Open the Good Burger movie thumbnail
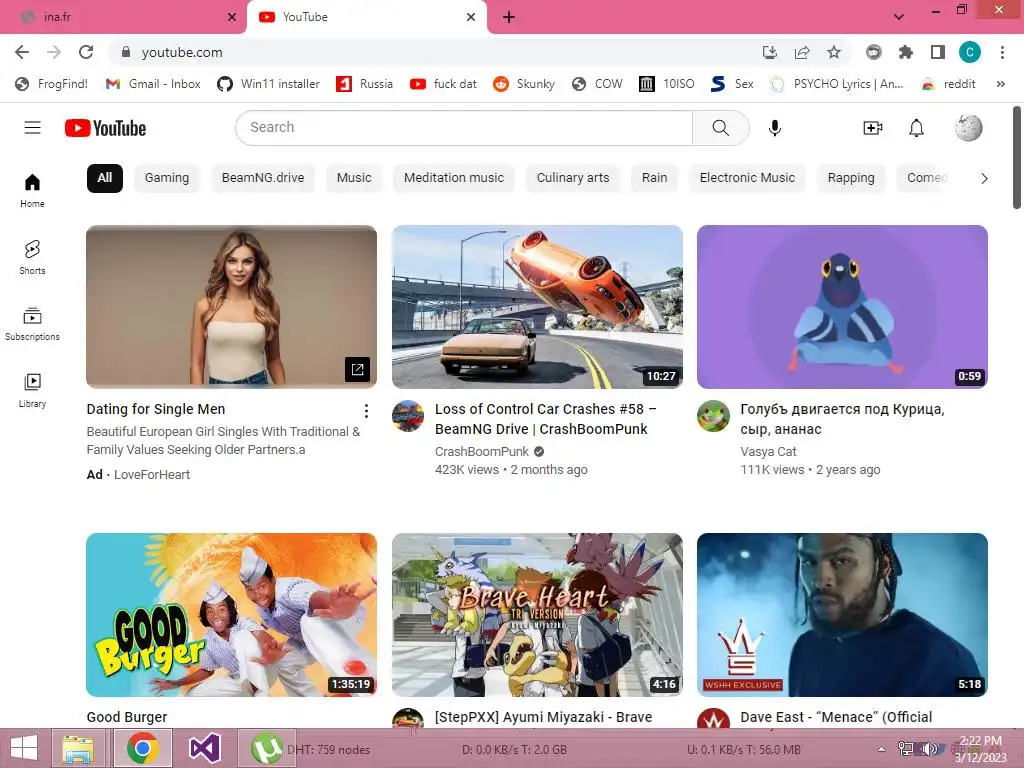1024x768 pixels. coord(231,615)
